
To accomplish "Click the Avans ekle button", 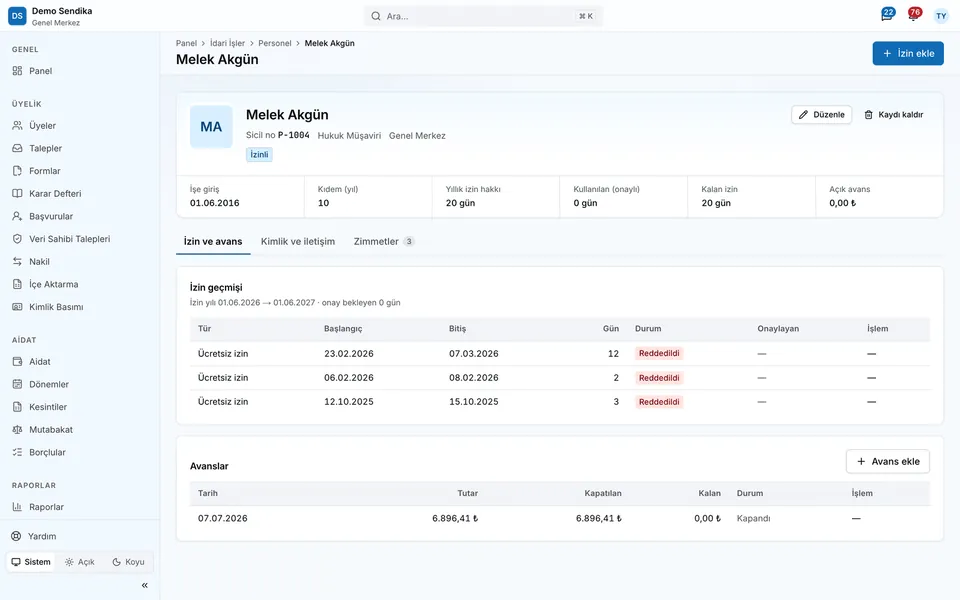I will point(888,462).
